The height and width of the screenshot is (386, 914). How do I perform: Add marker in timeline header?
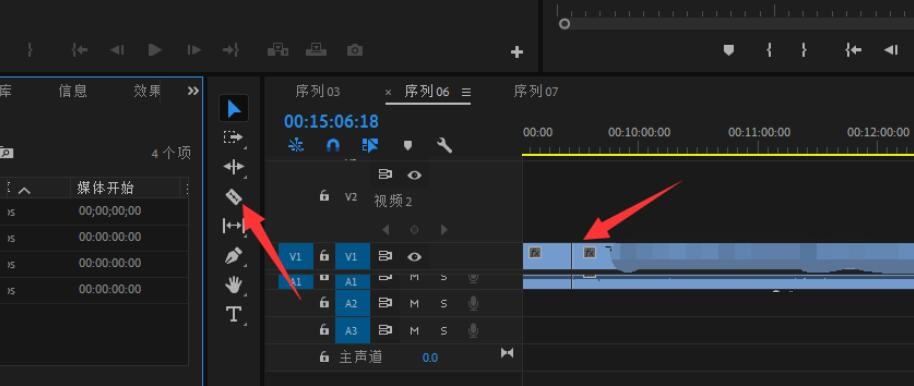(408, 145)
